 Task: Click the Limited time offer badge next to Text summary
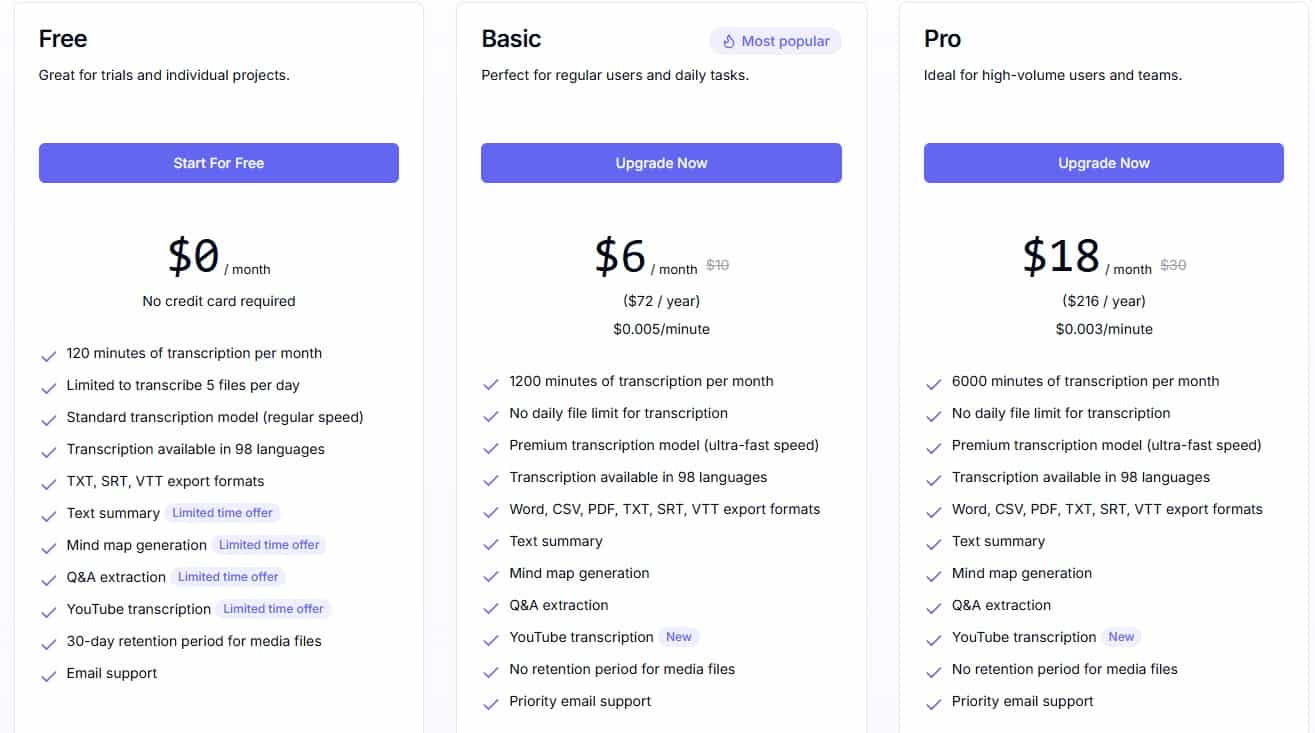coord(222,512)
